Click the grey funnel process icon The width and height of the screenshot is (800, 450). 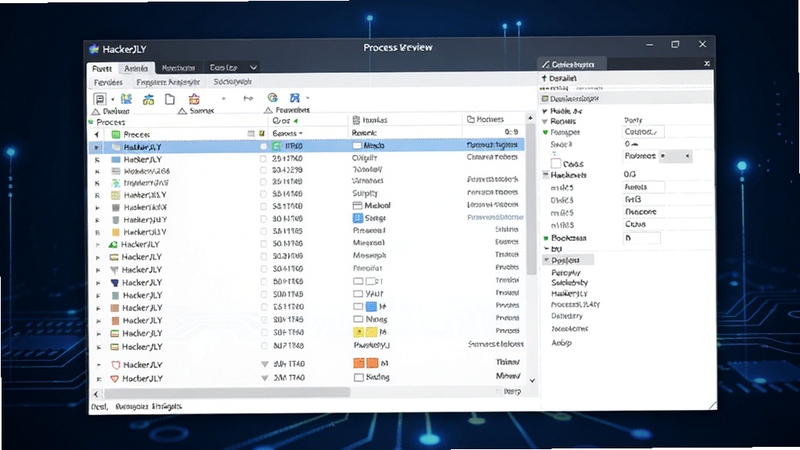[x=114, y=270]
